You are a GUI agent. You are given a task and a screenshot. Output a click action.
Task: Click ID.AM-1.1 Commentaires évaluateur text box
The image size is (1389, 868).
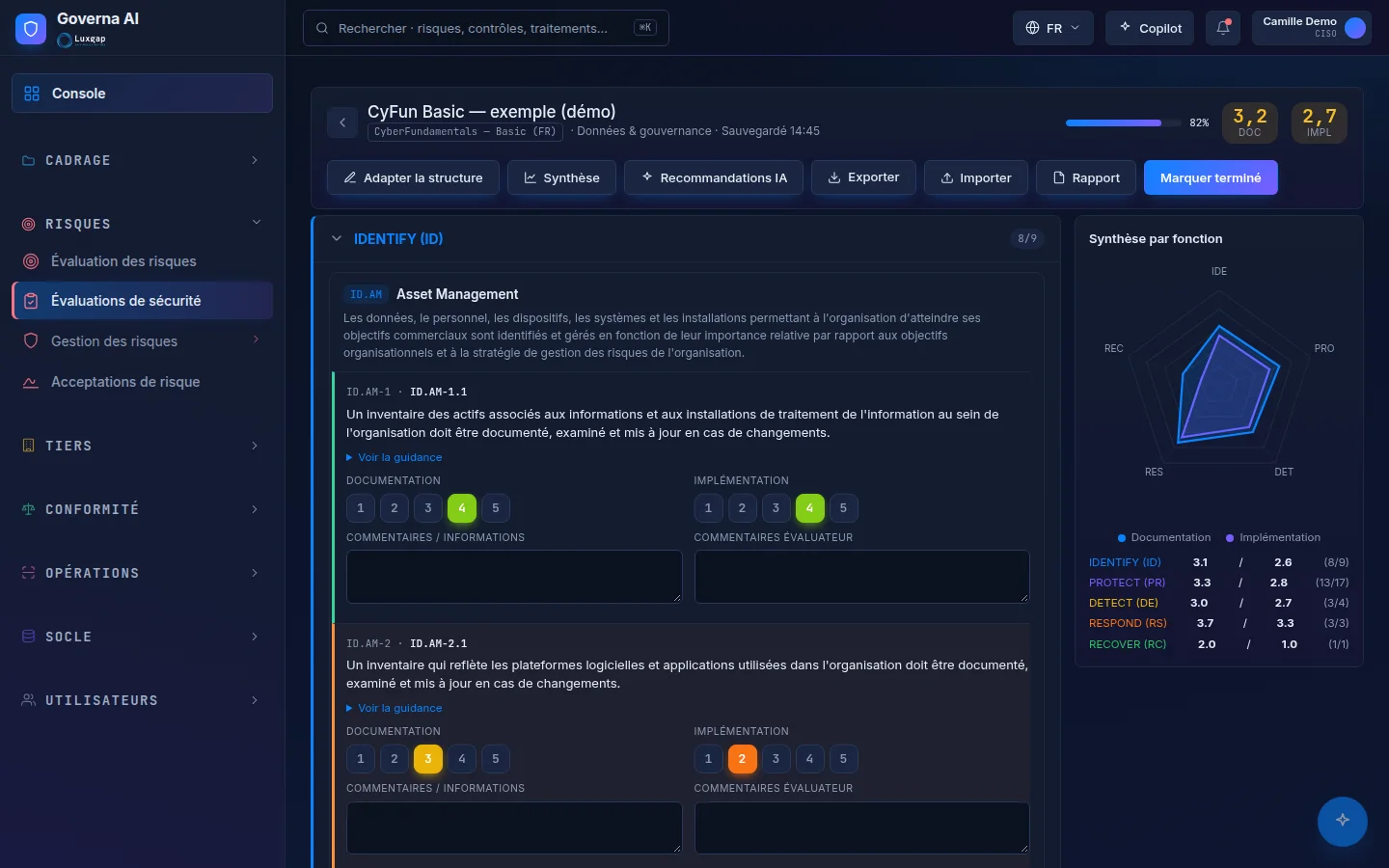pyautogui.click(x=862, y=577)
